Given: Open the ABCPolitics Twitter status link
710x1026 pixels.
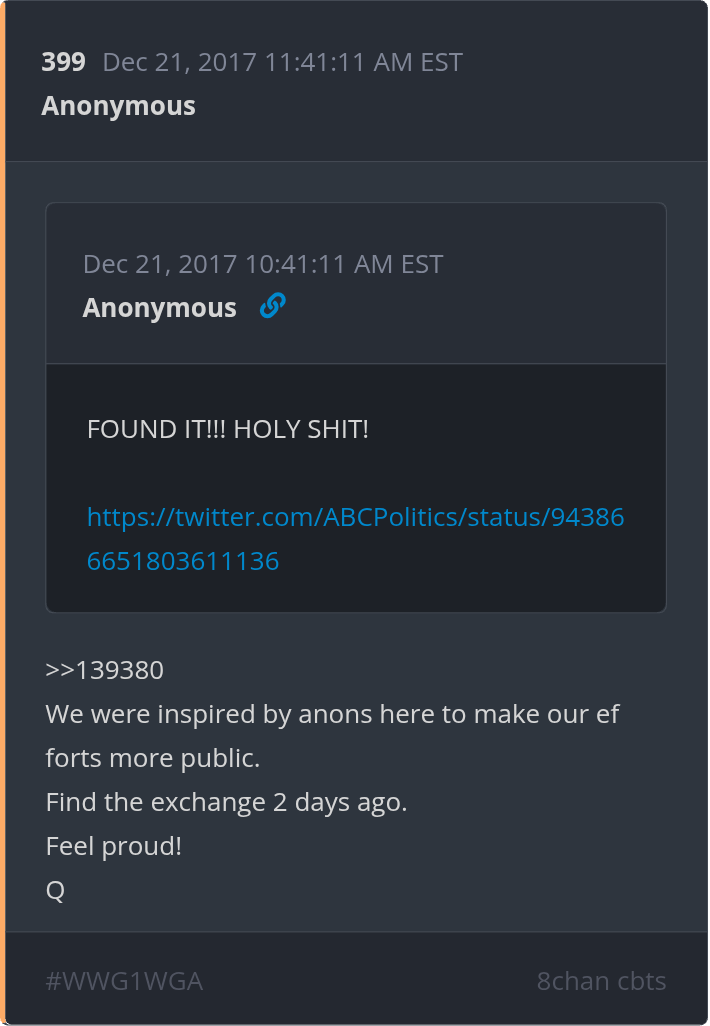Looking at the screenshot, I should [355, 518].
